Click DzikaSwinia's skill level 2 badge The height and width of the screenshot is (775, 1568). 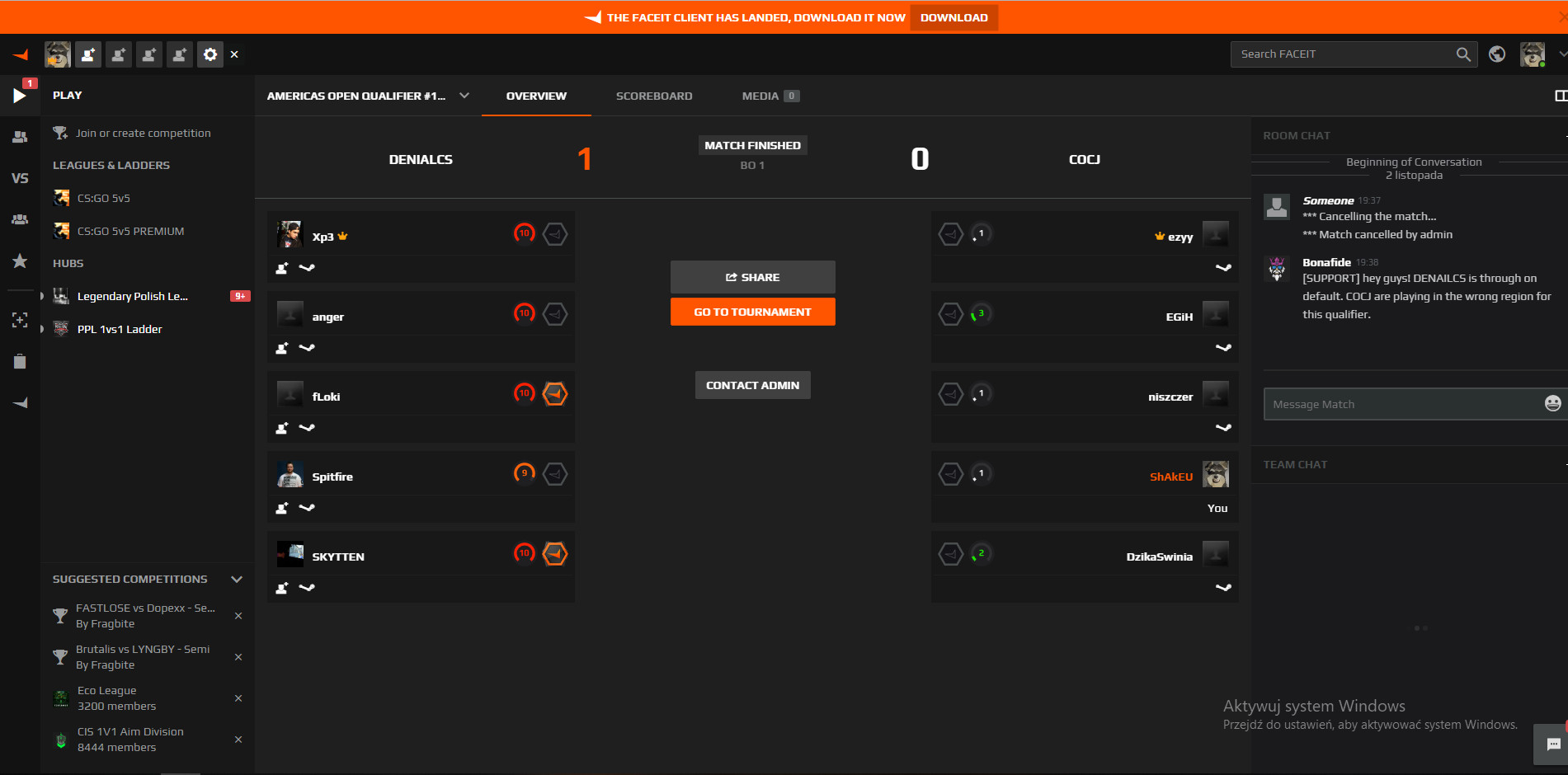(x=981, y=554)
